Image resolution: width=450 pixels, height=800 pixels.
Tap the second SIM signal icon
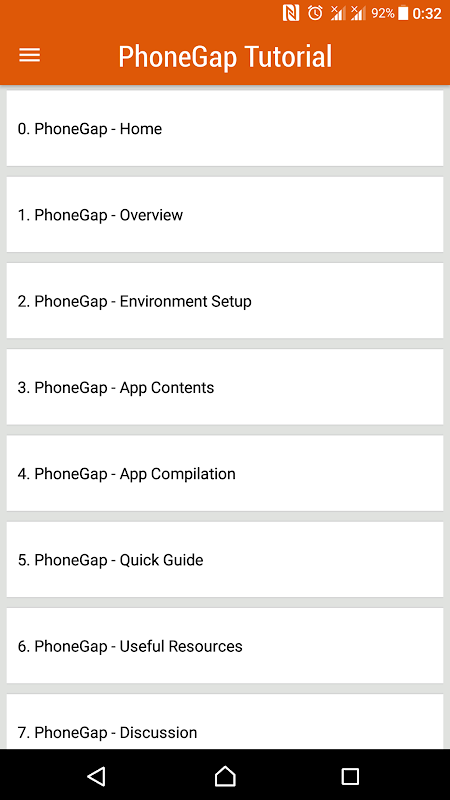358,13
